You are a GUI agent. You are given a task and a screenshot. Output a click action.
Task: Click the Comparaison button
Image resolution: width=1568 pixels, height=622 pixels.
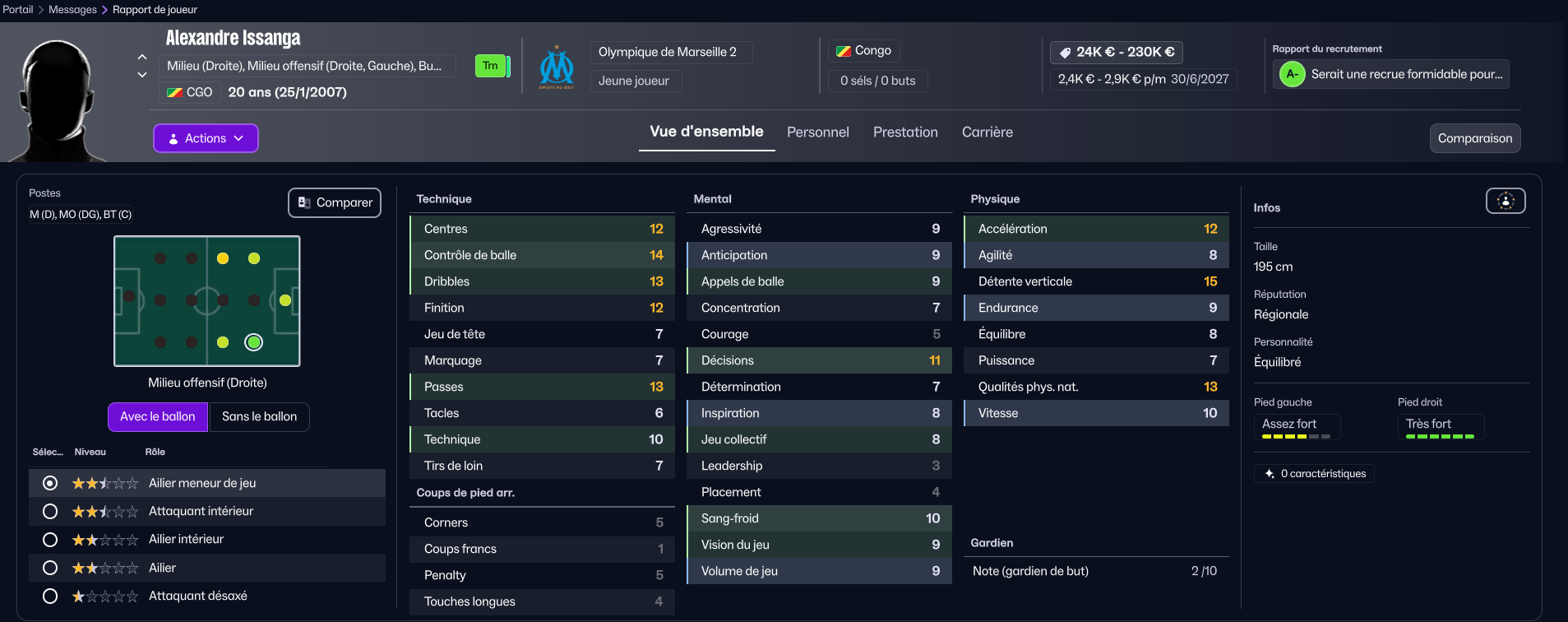1474,138
